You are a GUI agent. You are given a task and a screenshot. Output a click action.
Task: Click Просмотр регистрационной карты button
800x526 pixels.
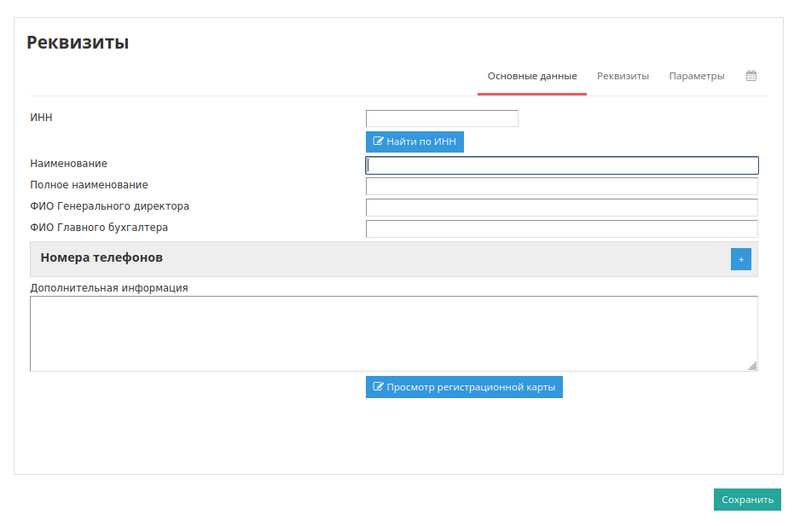click(464, 386)
